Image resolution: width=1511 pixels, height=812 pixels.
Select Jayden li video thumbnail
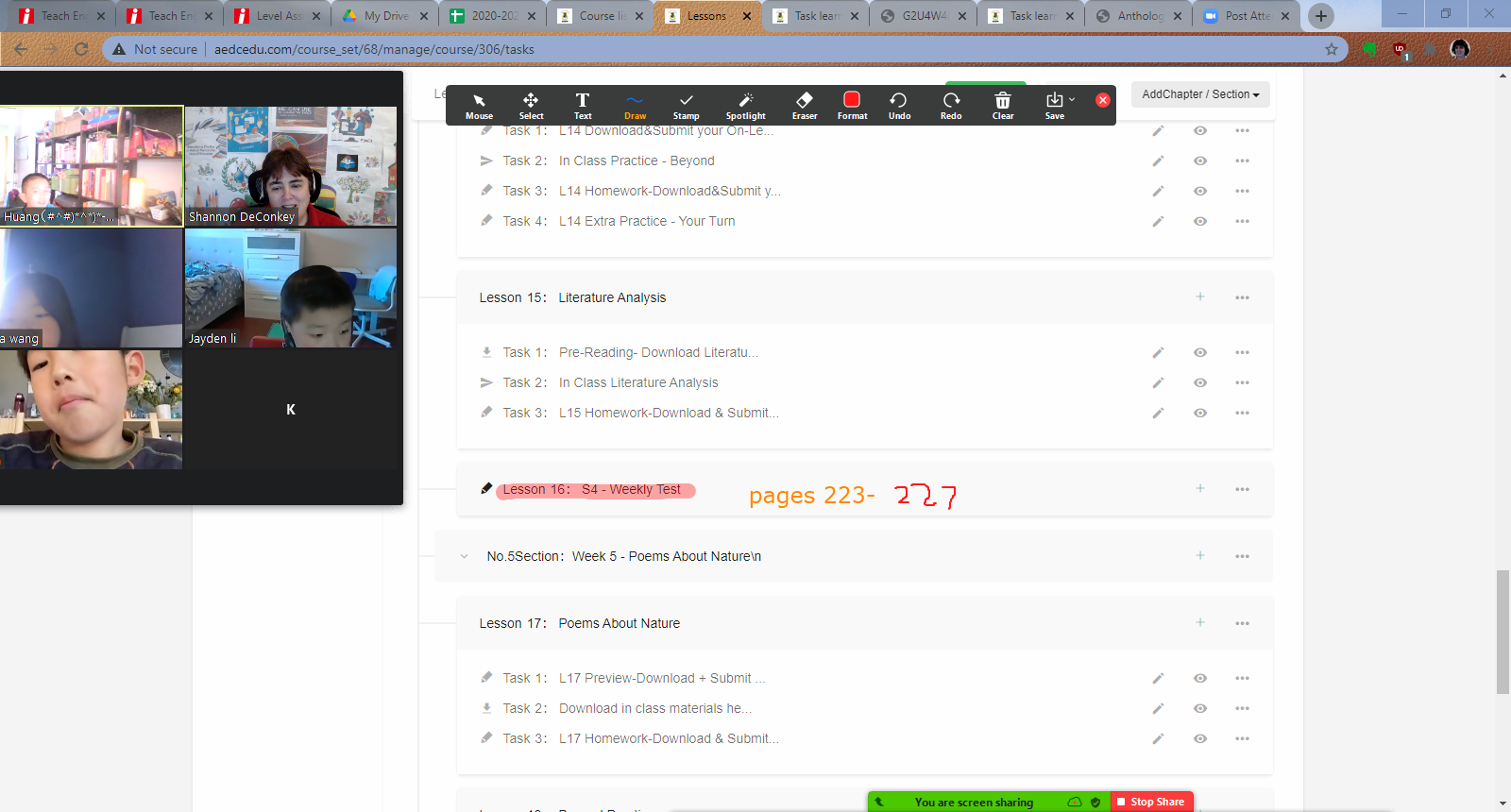(x=291, y=288)
